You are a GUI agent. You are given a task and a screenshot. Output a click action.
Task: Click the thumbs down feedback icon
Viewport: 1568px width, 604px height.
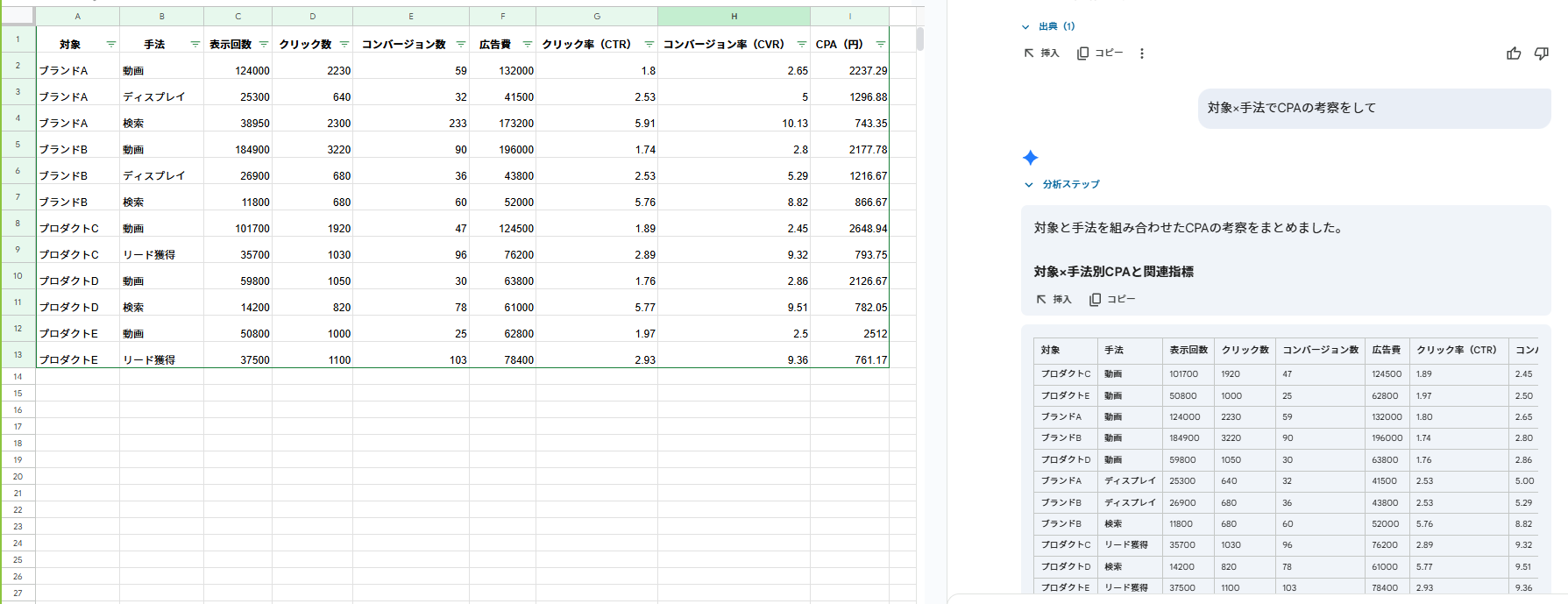click(1541, 53)
